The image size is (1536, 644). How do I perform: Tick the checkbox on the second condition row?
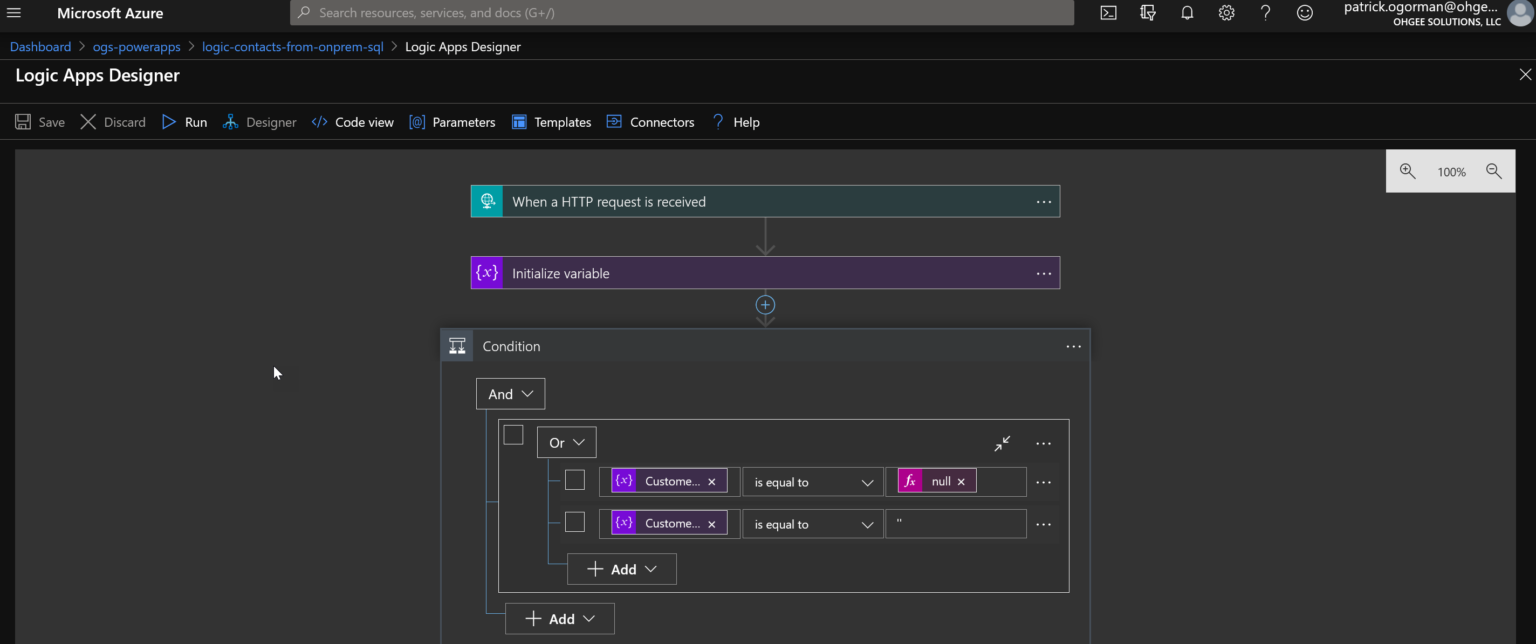(x=575, y=521)
